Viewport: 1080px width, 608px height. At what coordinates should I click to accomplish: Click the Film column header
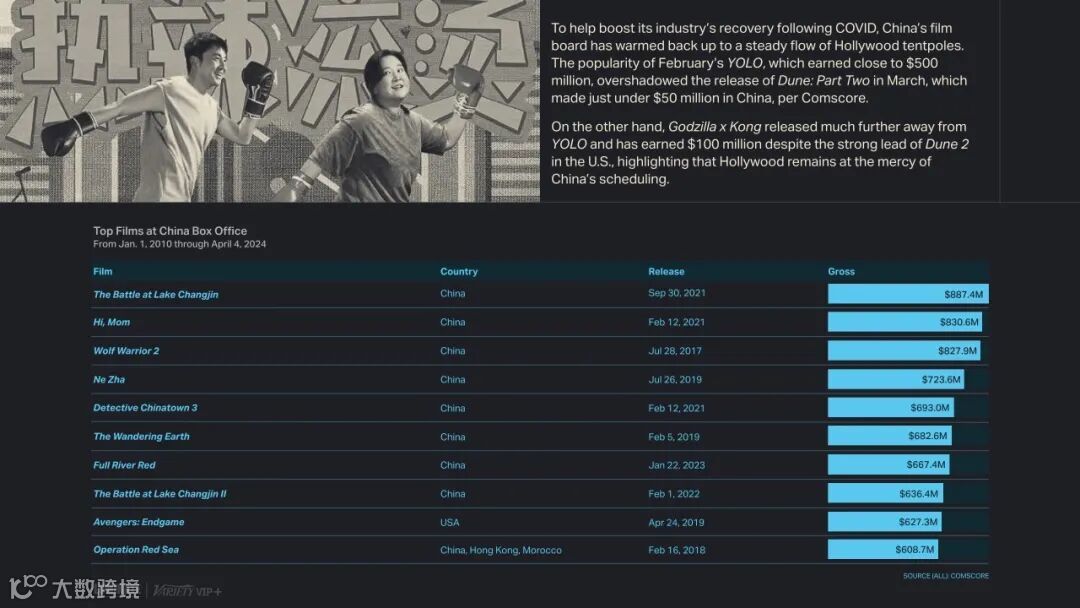103,271
